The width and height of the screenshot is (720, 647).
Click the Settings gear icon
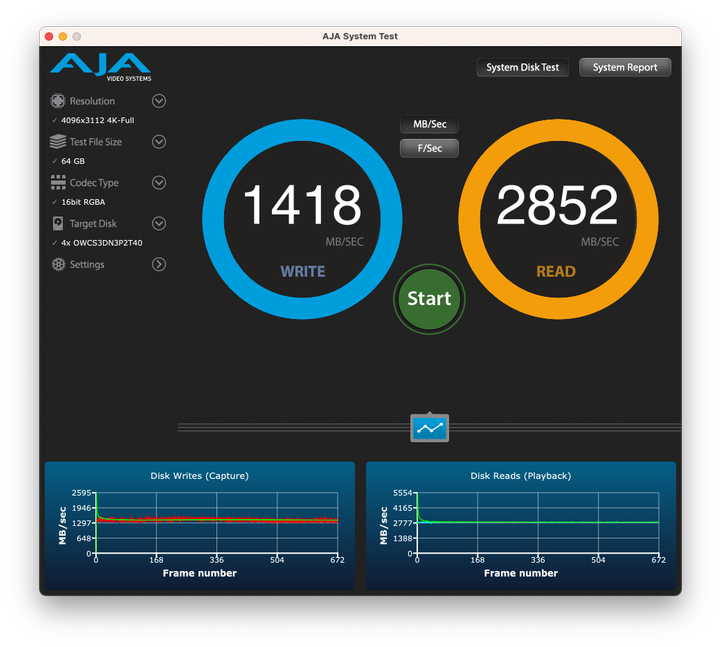click(x=58, y=265)
